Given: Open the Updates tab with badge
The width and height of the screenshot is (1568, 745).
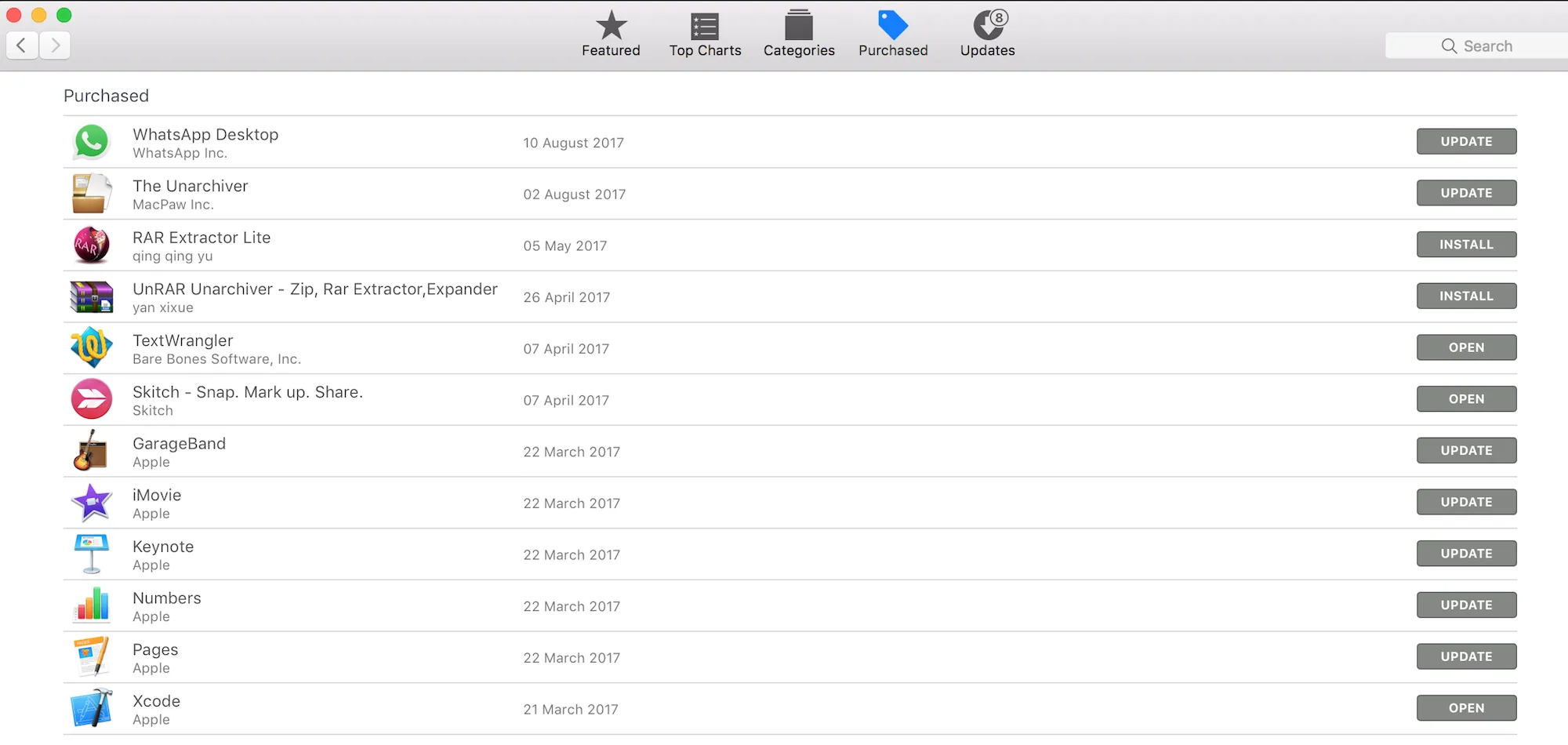Looking at the screenshot, I should (988, 35).
